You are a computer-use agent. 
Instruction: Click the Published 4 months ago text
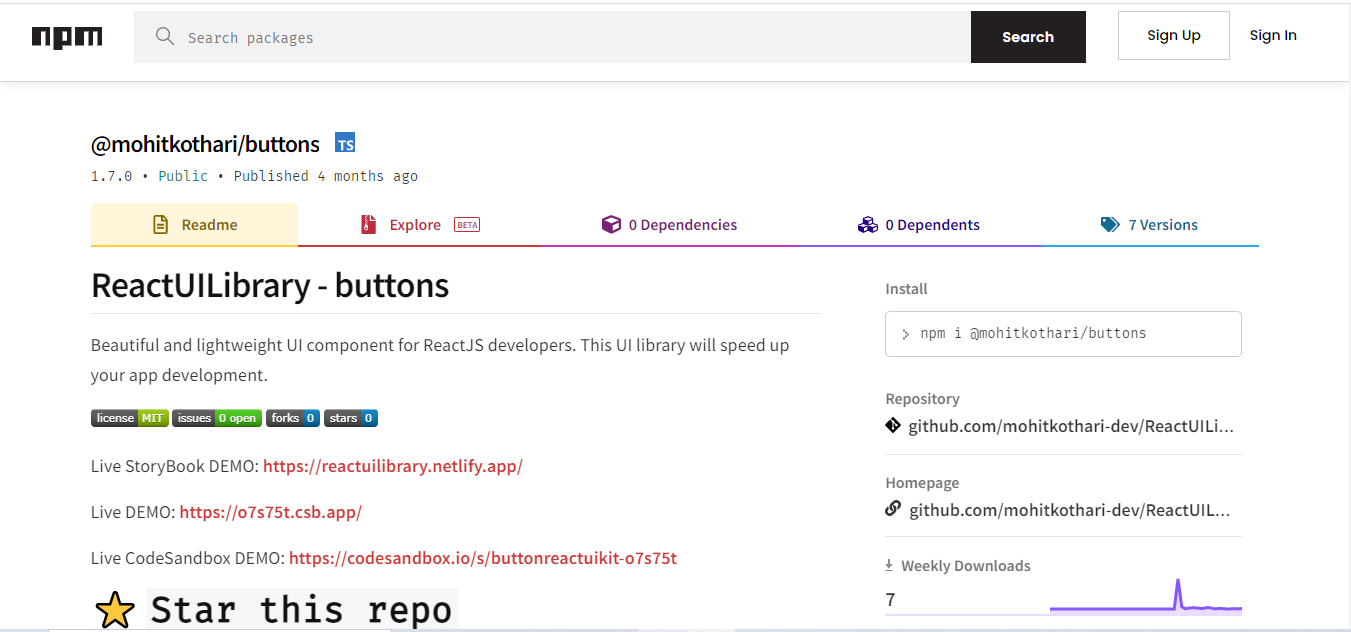tap(326, 176)
